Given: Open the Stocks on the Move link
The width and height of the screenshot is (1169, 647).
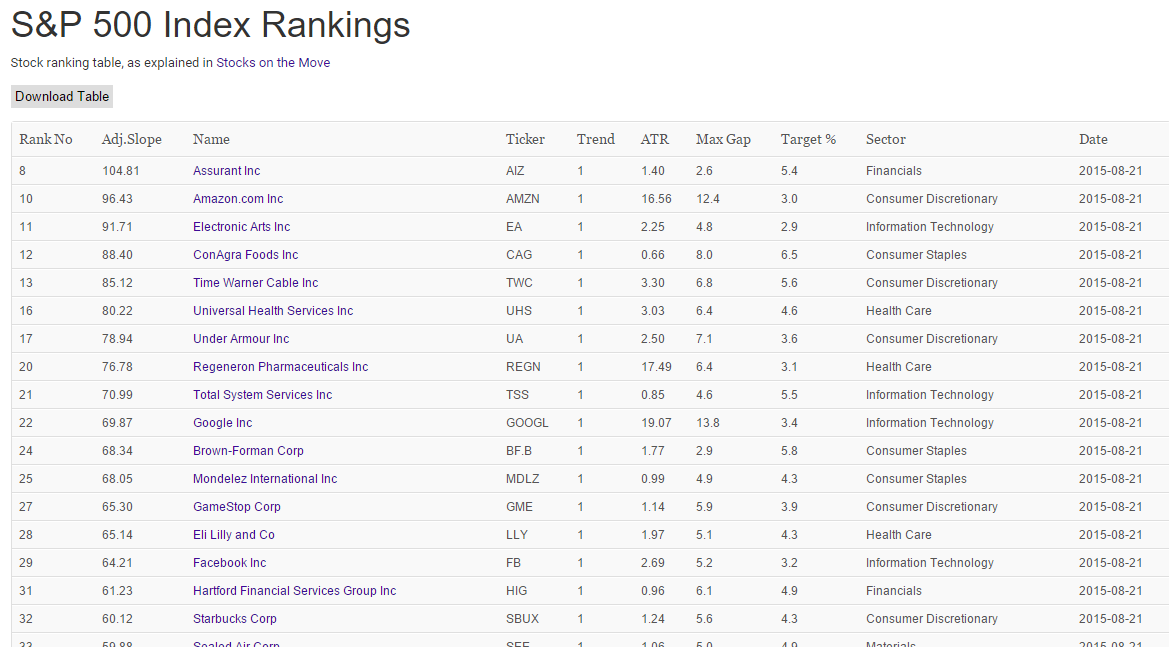Looking at the screenshot, I should [273, 63].
